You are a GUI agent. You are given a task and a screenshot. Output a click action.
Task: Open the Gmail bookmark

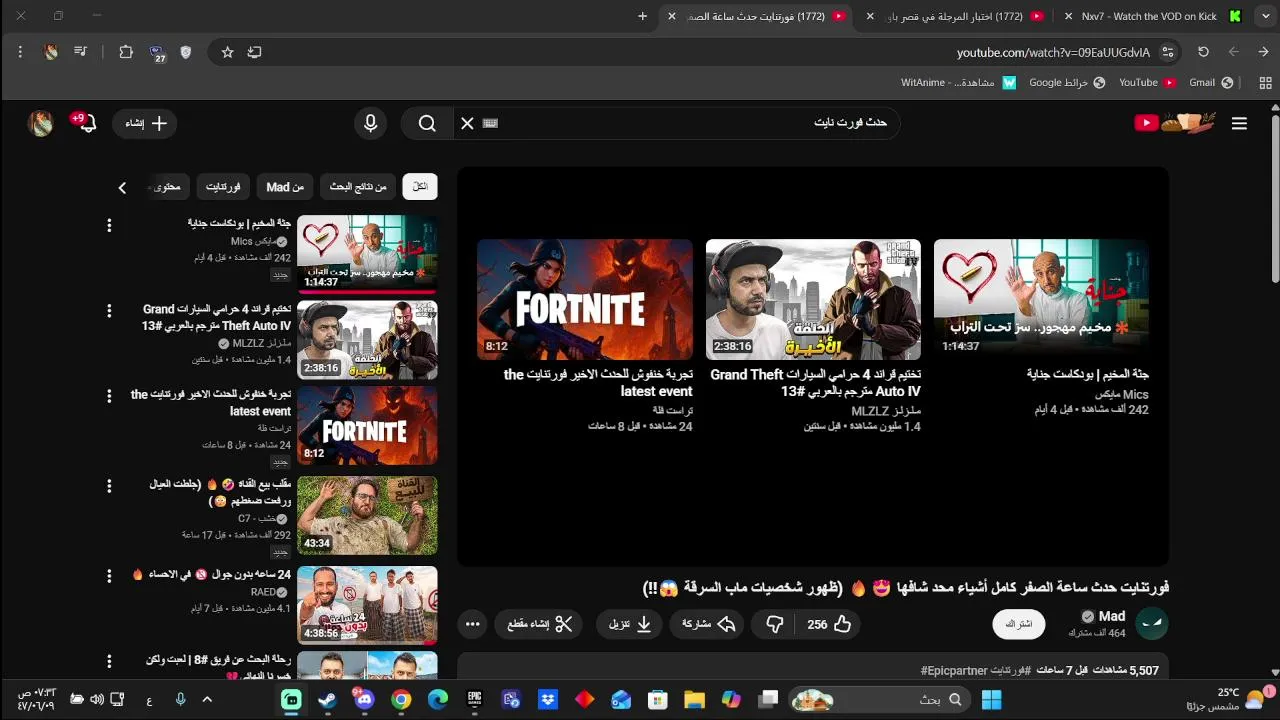pos(1211,83)
